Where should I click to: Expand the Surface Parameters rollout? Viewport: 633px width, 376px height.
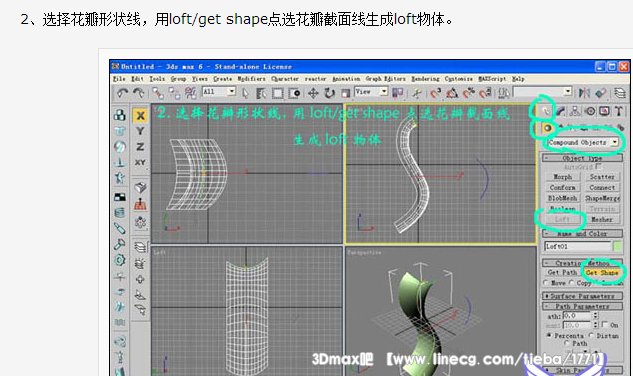click(x=582, y=296)
